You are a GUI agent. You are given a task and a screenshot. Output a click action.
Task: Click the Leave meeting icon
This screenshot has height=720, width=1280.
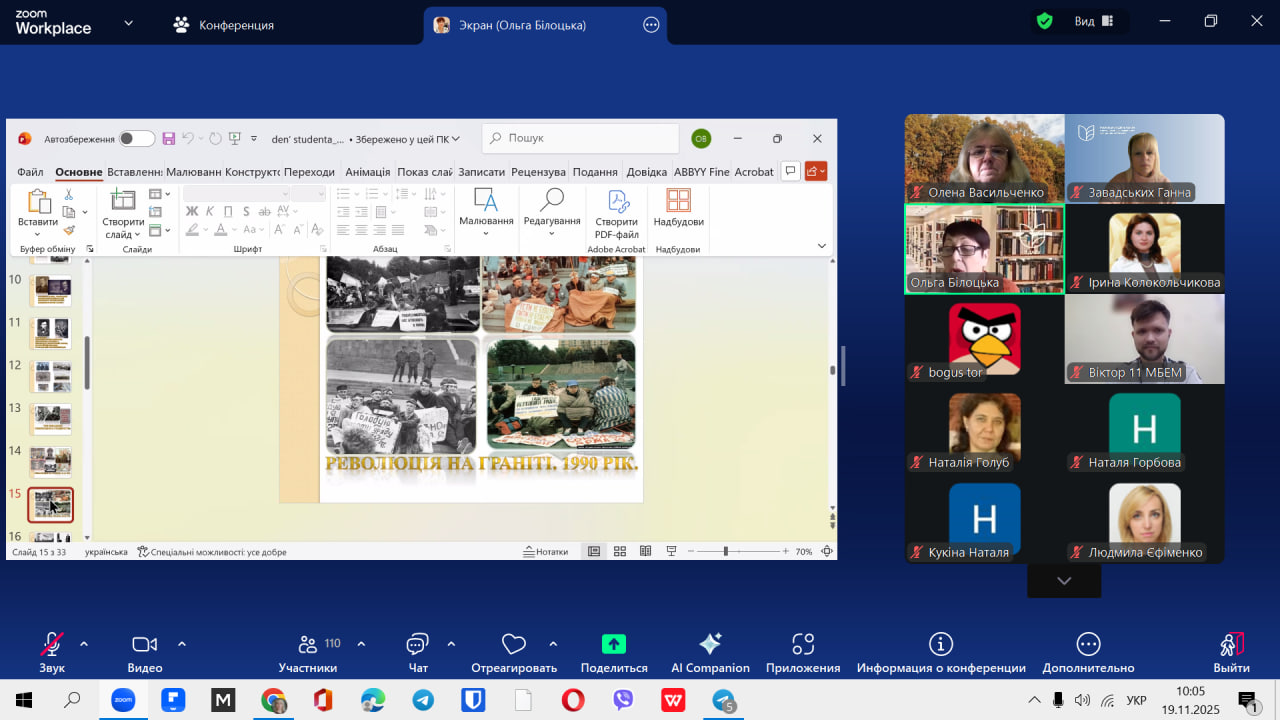(1231, 644)
